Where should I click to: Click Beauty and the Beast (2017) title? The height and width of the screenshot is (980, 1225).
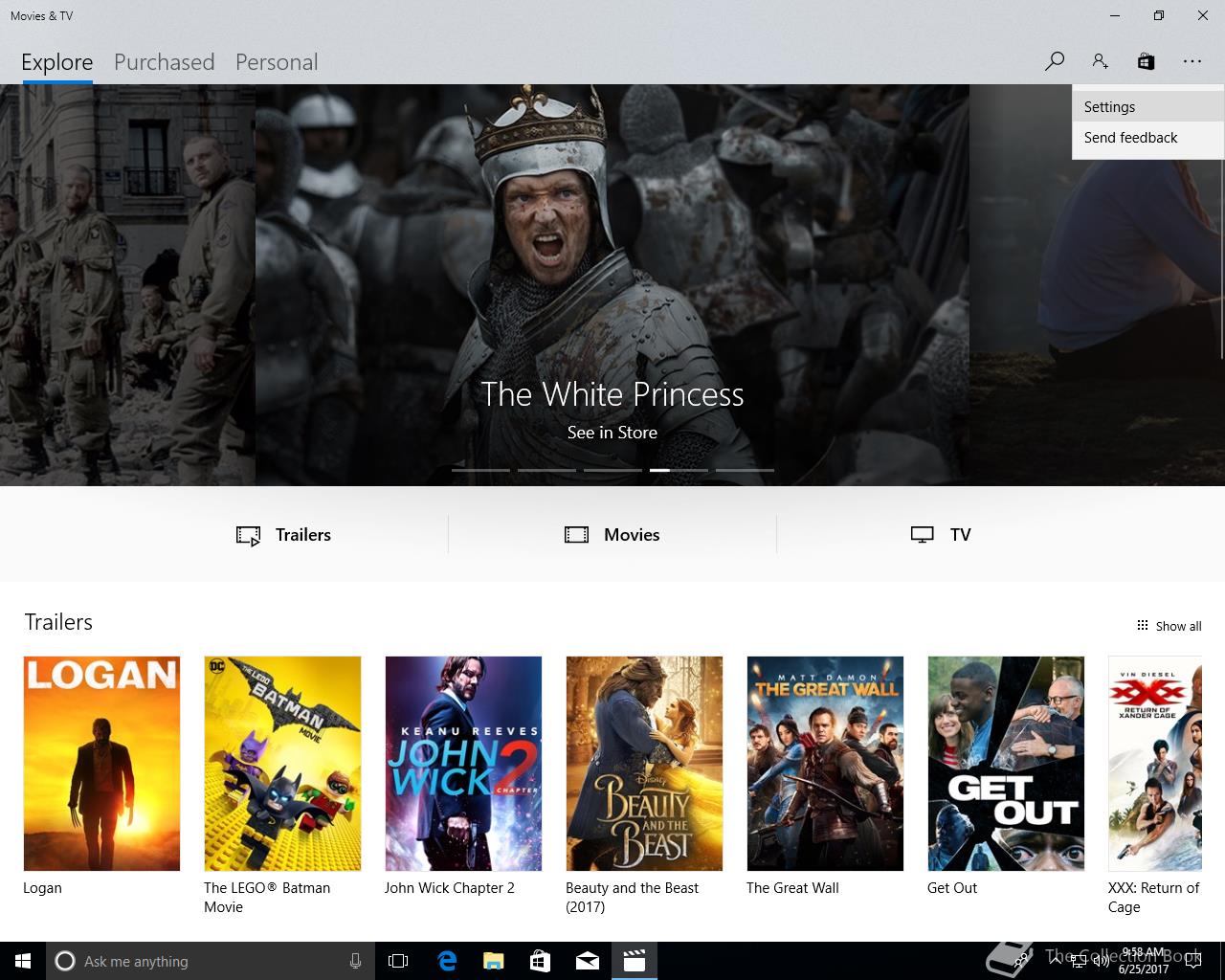pos(632,898)
